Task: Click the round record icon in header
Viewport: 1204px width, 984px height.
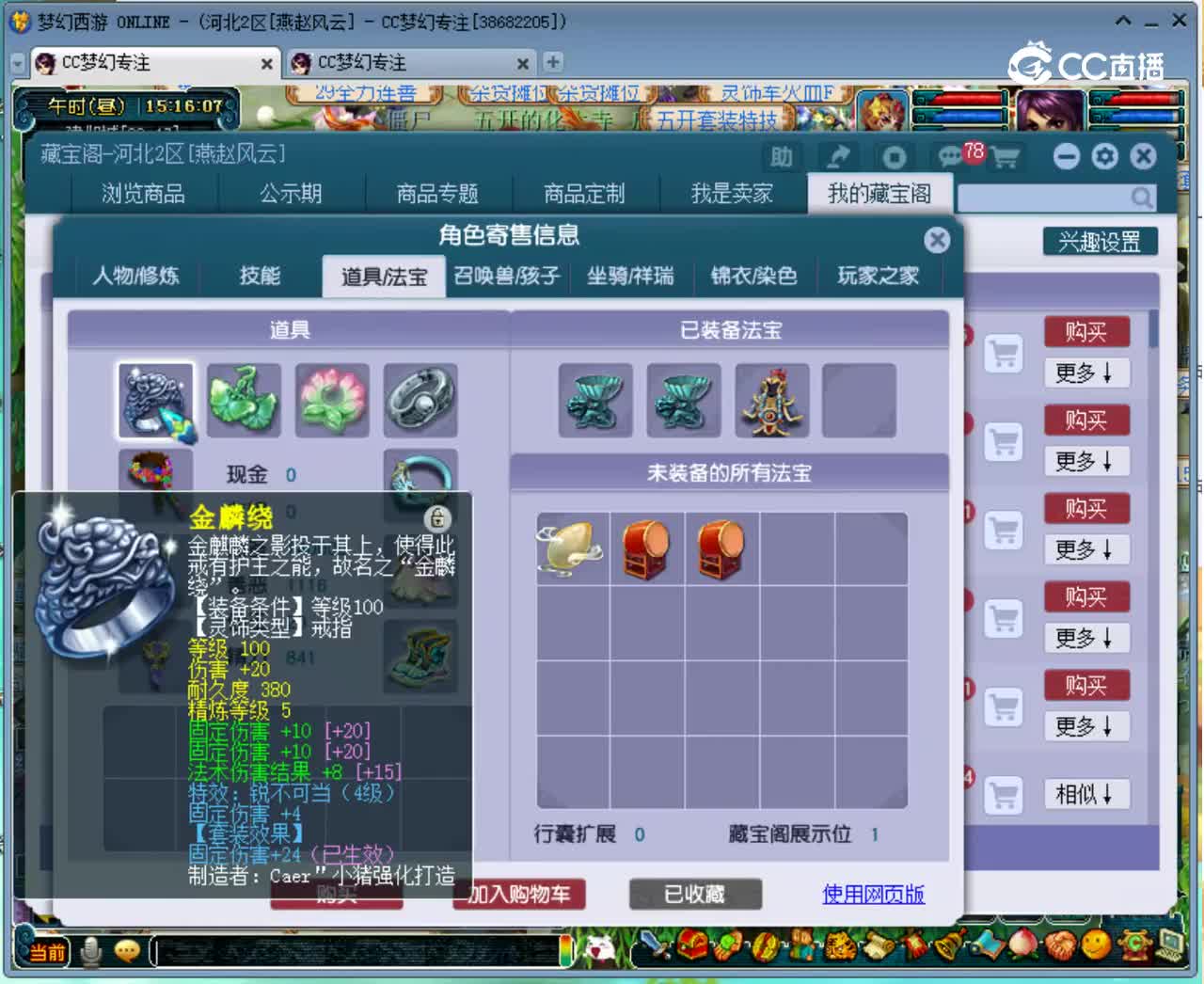Action: (894, 157)
